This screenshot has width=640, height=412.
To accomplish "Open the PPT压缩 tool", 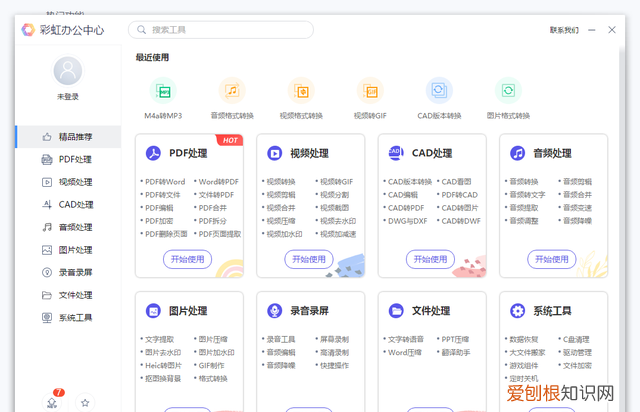I will (x=455, y=339).
